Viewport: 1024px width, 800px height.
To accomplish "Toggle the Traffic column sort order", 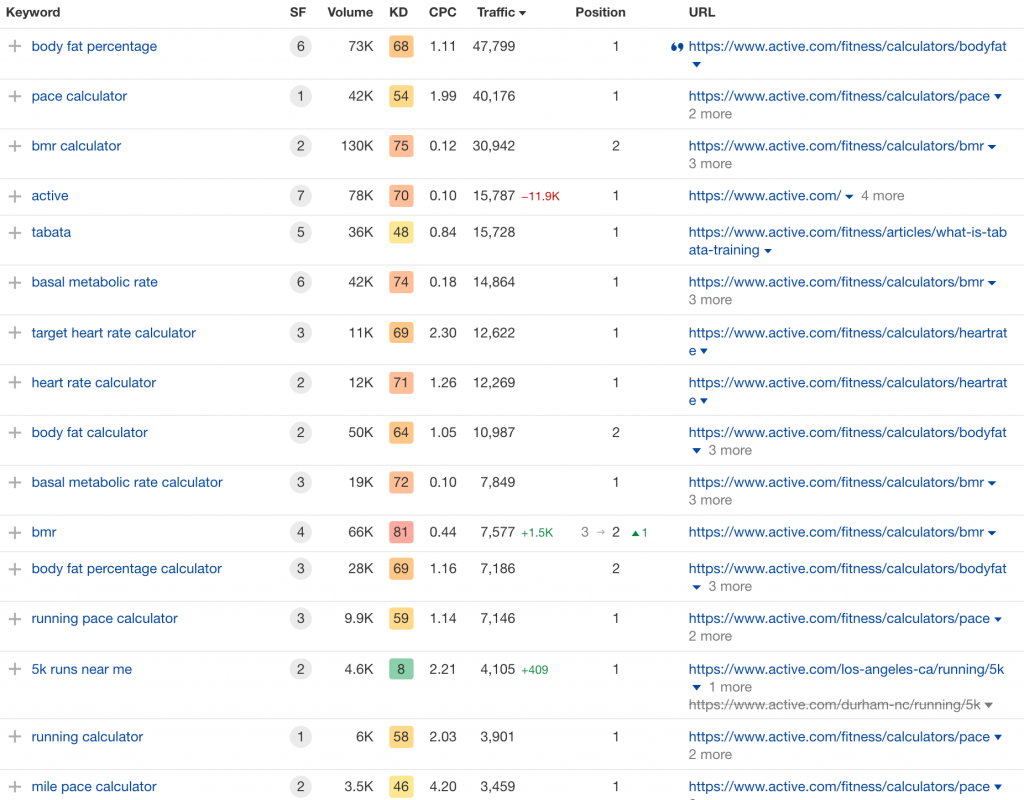I will (502, 12).
